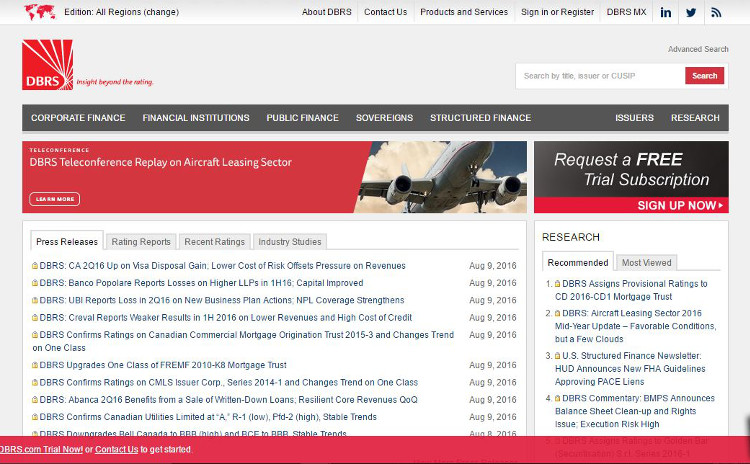Click lock icon beside Banco Popolare release
The width and height of the screenshot is (750, 464).
coord(35,283)
